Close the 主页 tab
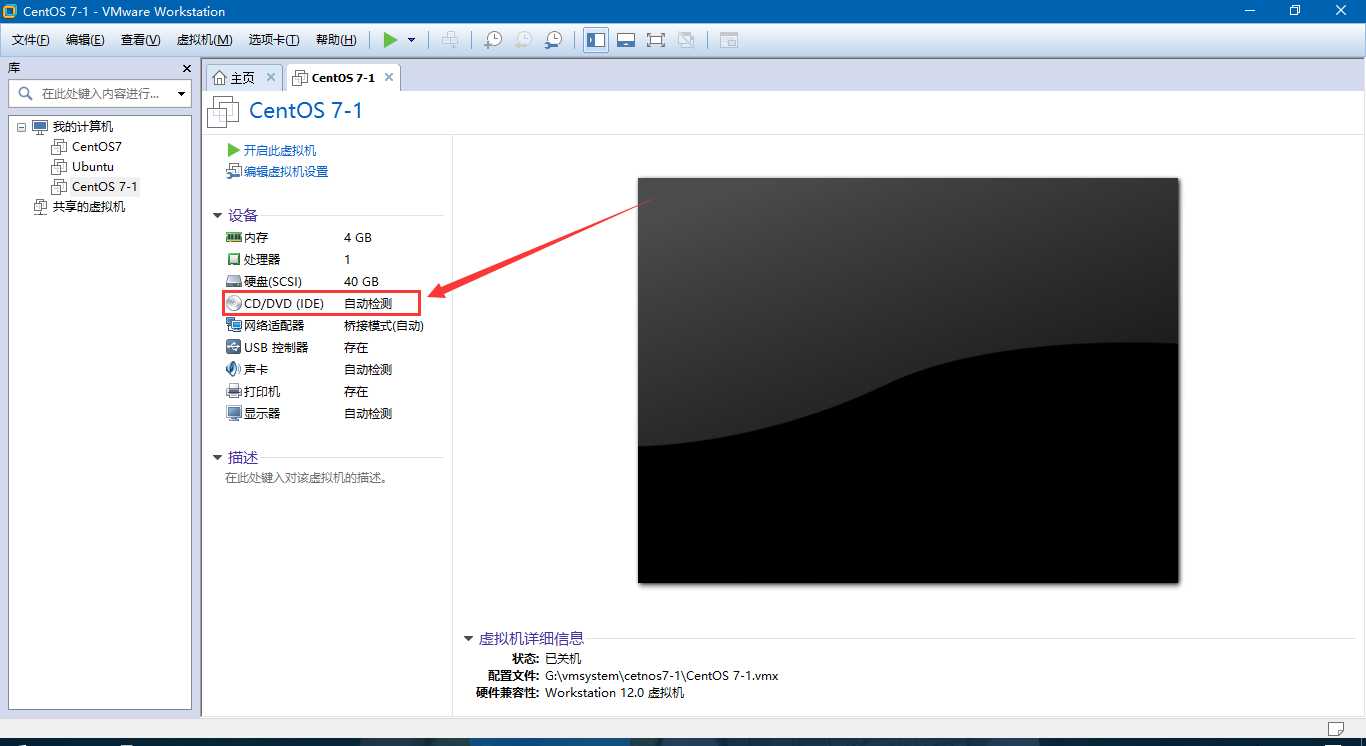This screenshot has width=1366, height=746. [x=271, y=77]
